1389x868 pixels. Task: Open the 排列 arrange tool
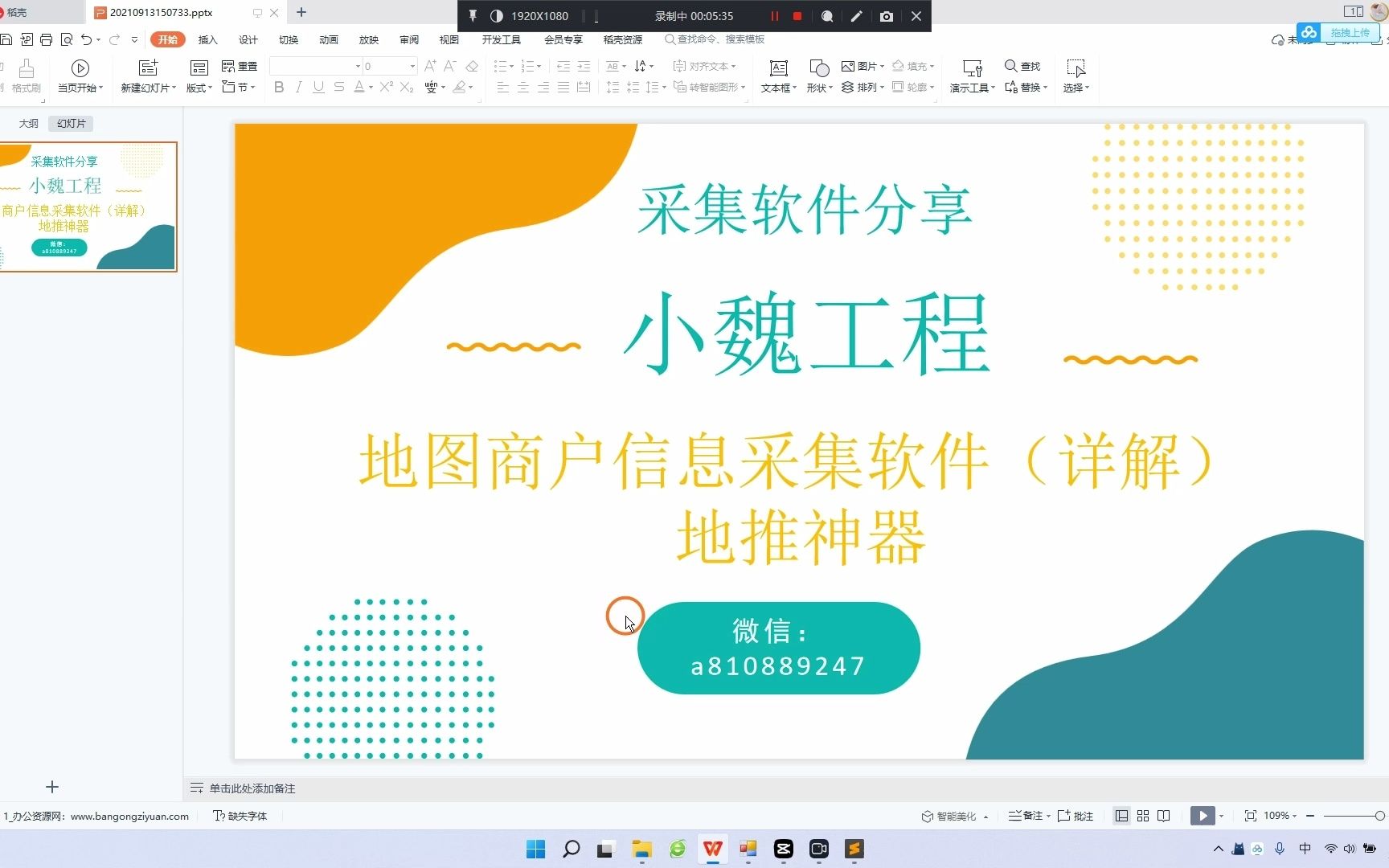(x=867, y=87)
